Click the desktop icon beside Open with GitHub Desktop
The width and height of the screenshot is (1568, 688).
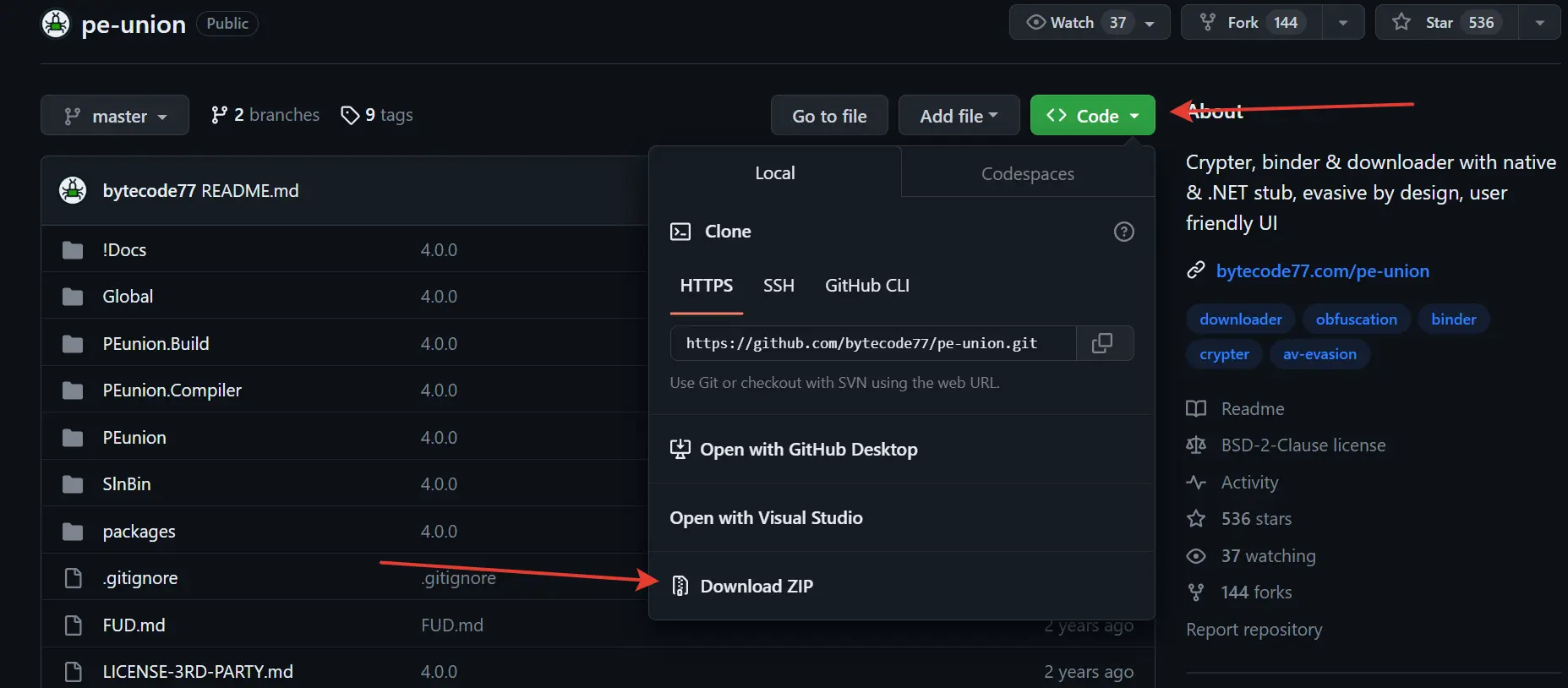(x=680, y=449)
